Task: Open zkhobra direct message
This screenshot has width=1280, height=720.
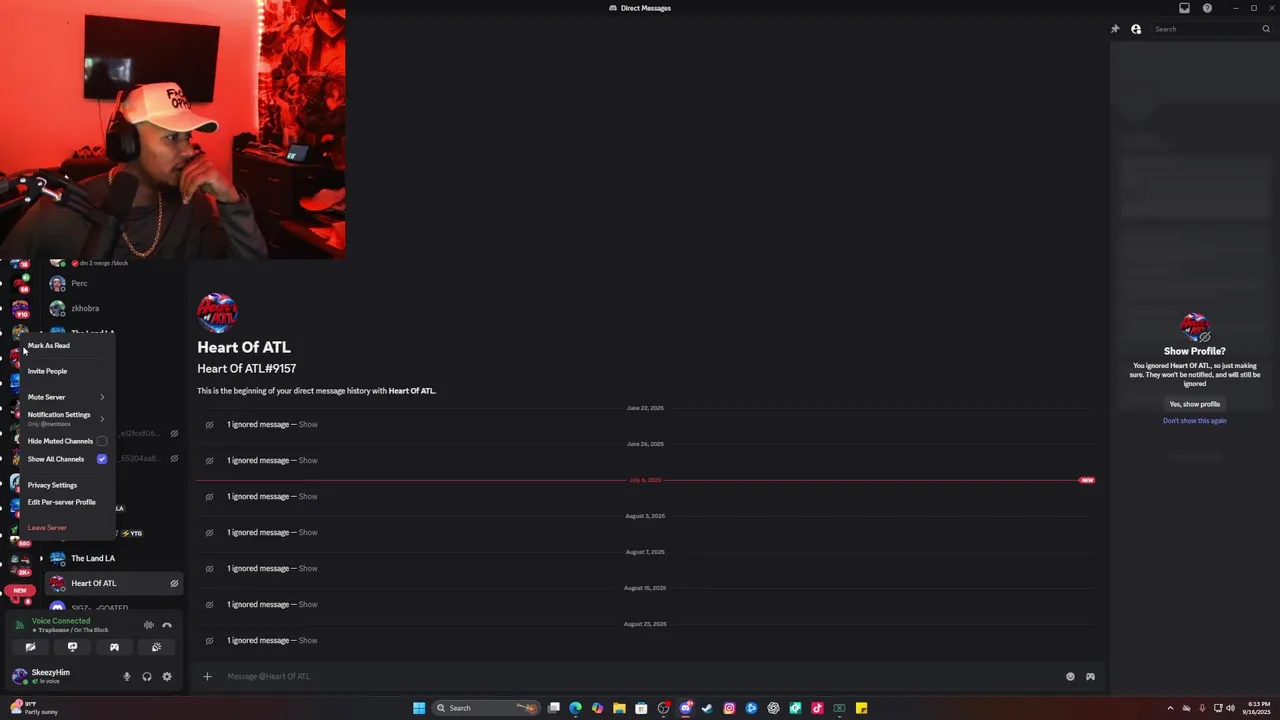Action: tap(114, 308)
